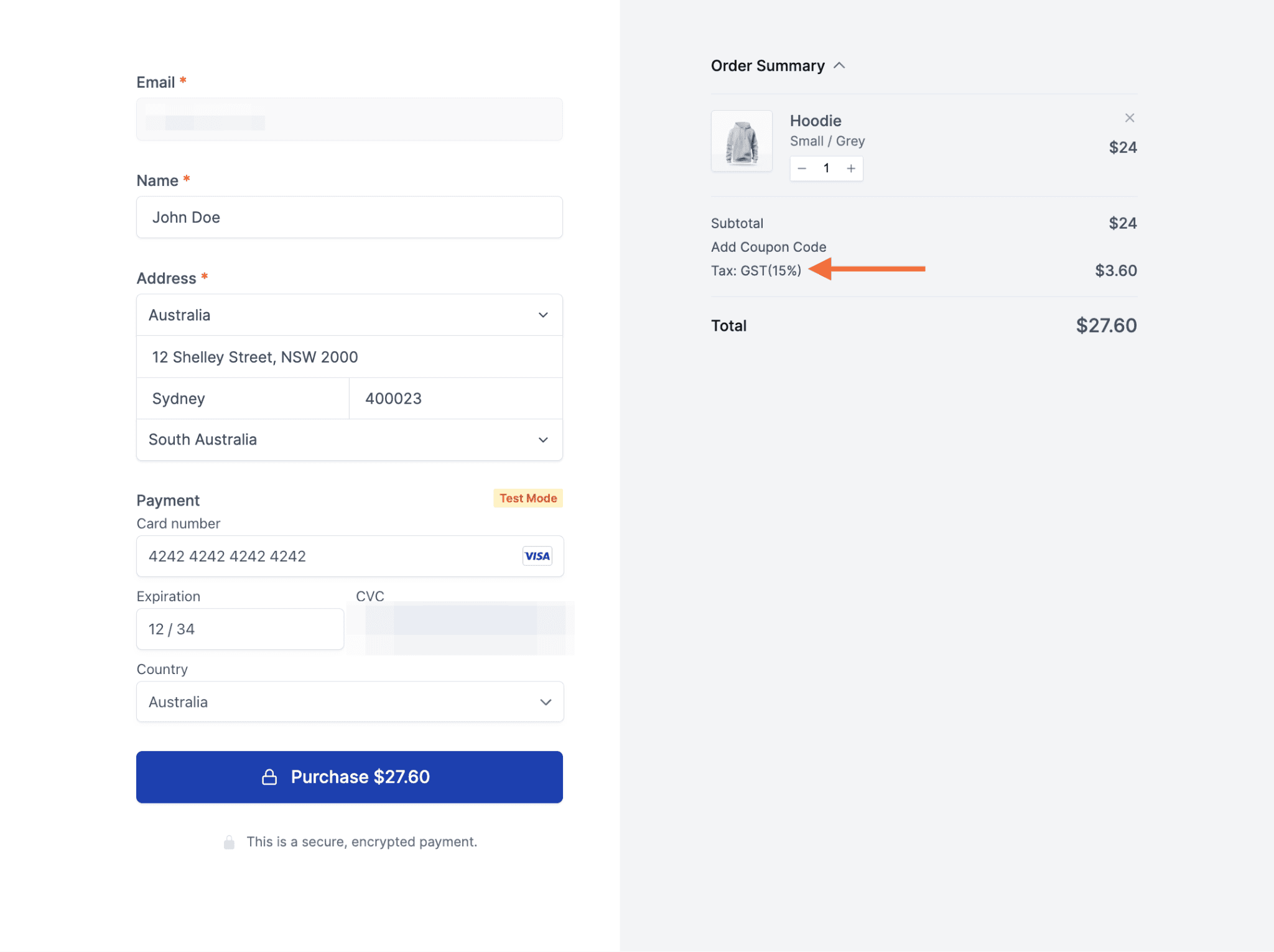The height and width of the screenshot is (952, 1274).
Task: Click the street address field
Action: (349, 357)
